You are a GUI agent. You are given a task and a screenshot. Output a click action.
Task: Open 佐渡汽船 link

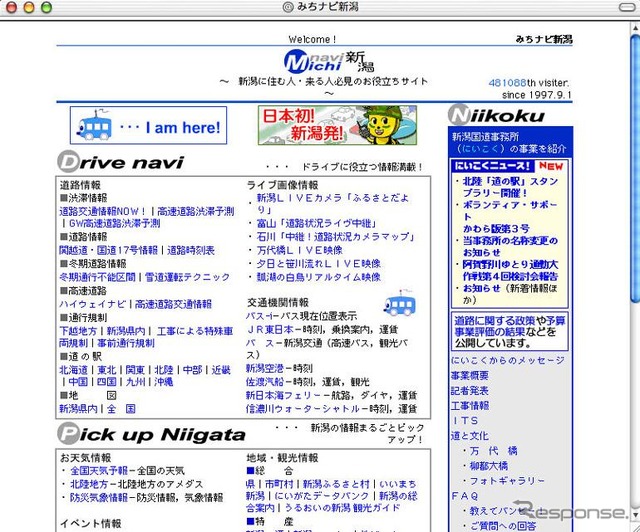click(264, 382)
